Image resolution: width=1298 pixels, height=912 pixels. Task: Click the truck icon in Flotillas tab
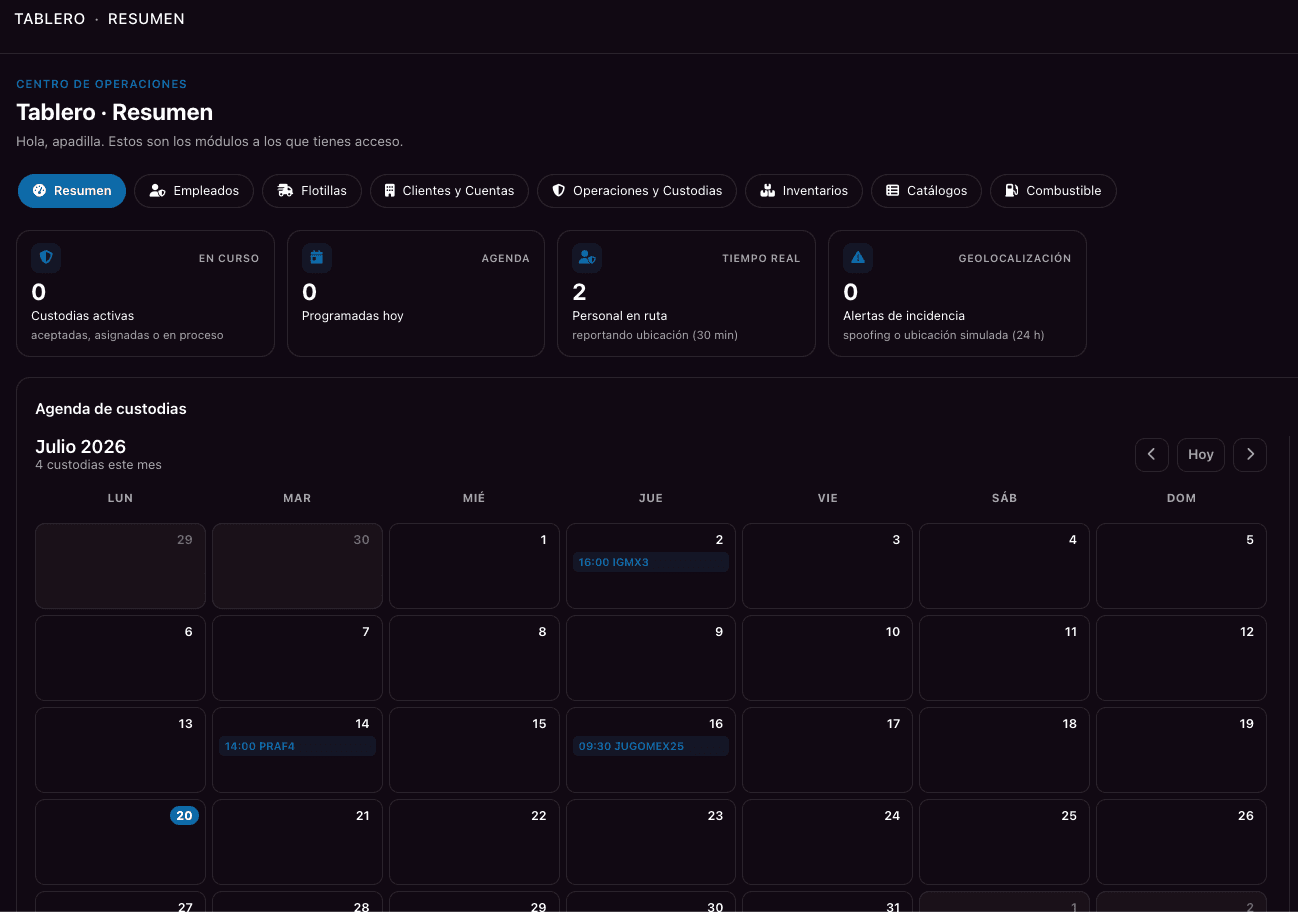pos(285,191)
